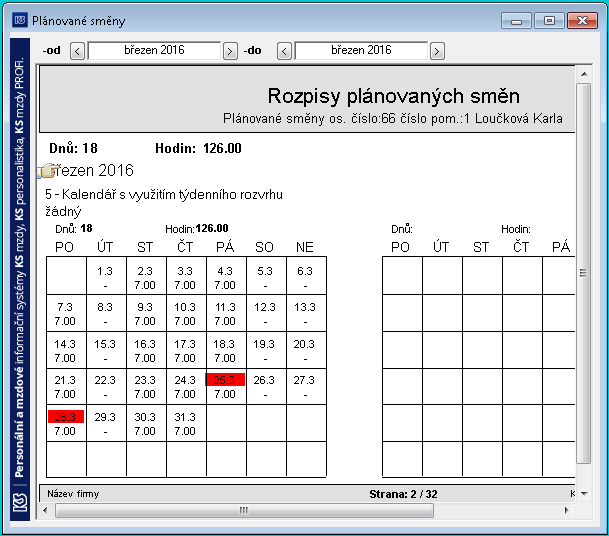
Task: Click calendar cell 9.3
Action: tap(146, 313)
